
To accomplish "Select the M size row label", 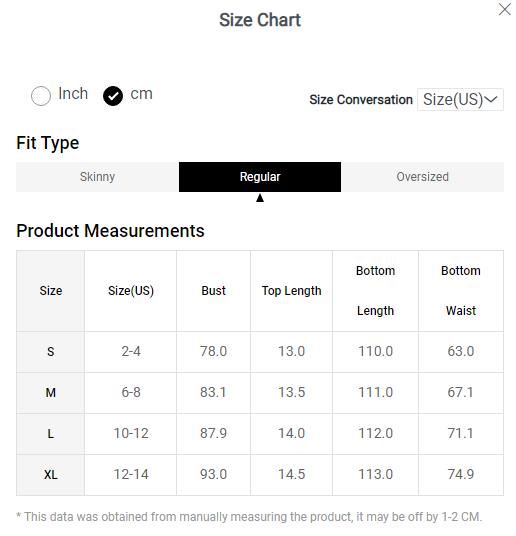I will pyautogui.click(x=51, y=393).
